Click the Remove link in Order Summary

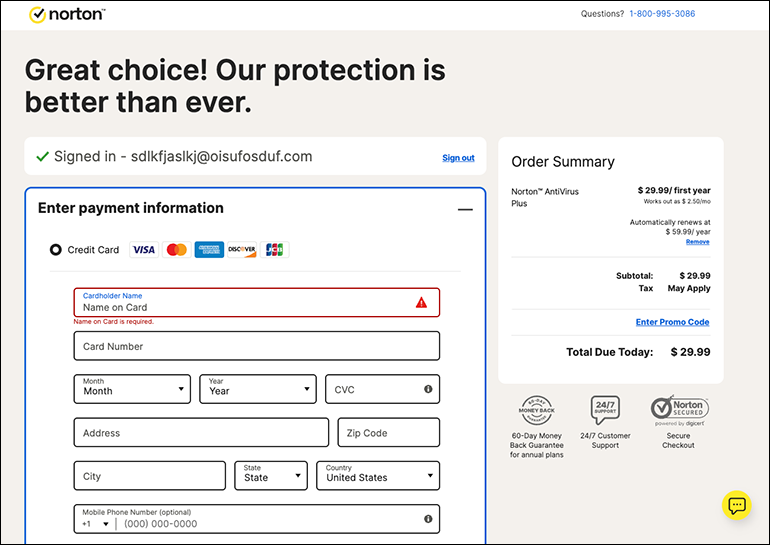[698, 242]
